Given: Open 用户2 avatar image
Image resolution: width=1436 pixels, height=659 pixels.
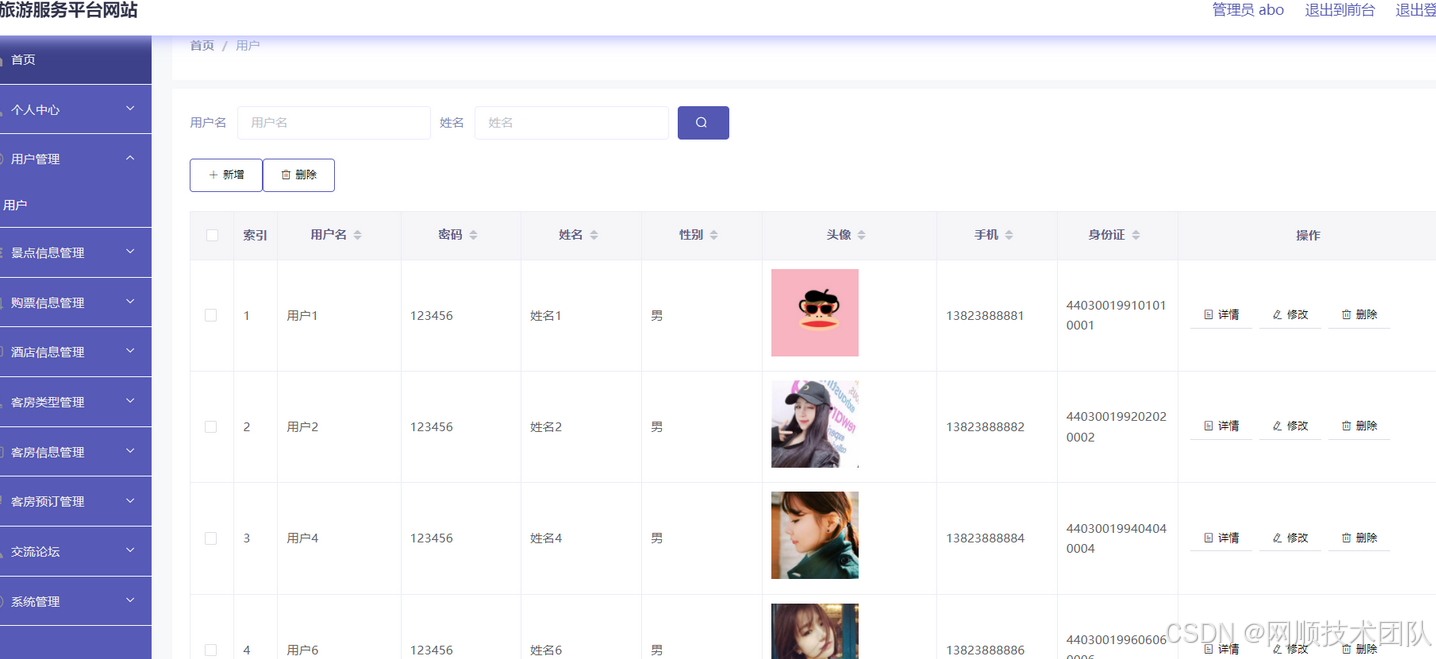Looking at the screenshot, I should (x=815, y=424).
